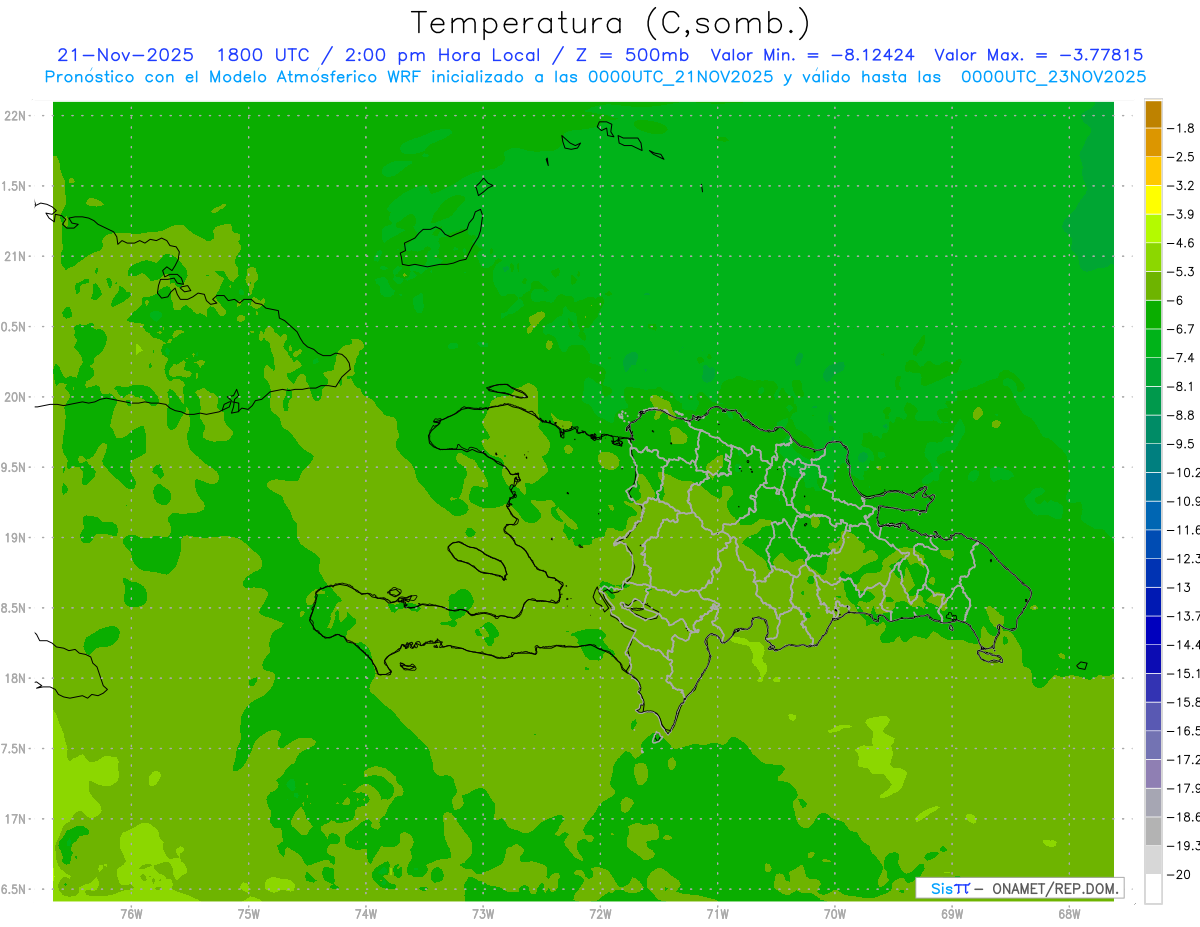Viewport: 1200px width, 927px height.
Task: Click the "Valor Min. = -8.12424" readout
Action: coord(812,55)
